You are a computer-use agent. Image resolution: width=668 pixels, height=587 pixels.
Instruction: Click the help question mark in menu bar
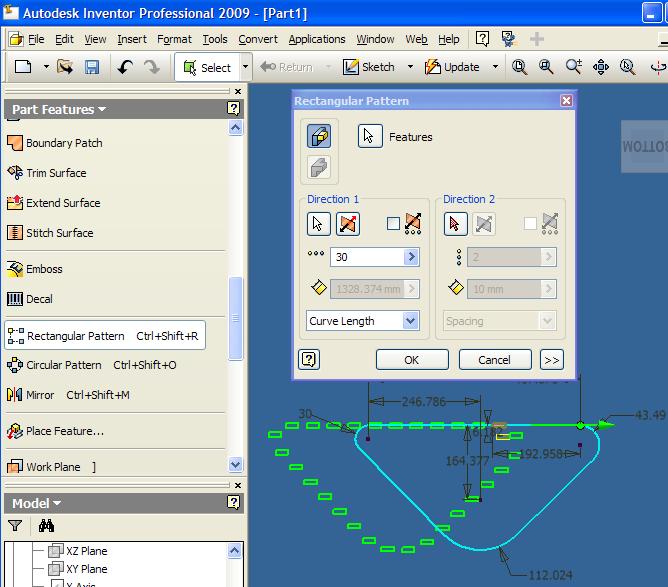(482, 39)
